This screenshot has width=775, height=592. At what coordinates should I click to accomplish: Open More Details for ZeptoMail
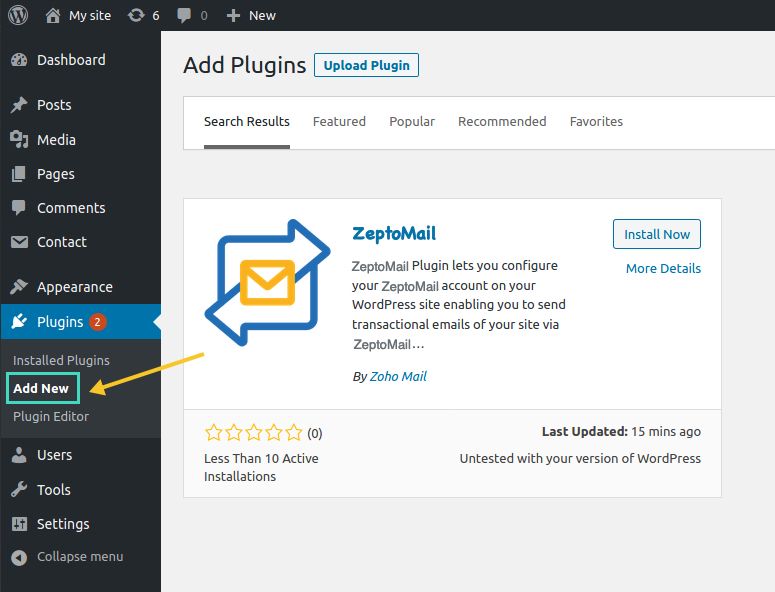(x=663, y=268)
